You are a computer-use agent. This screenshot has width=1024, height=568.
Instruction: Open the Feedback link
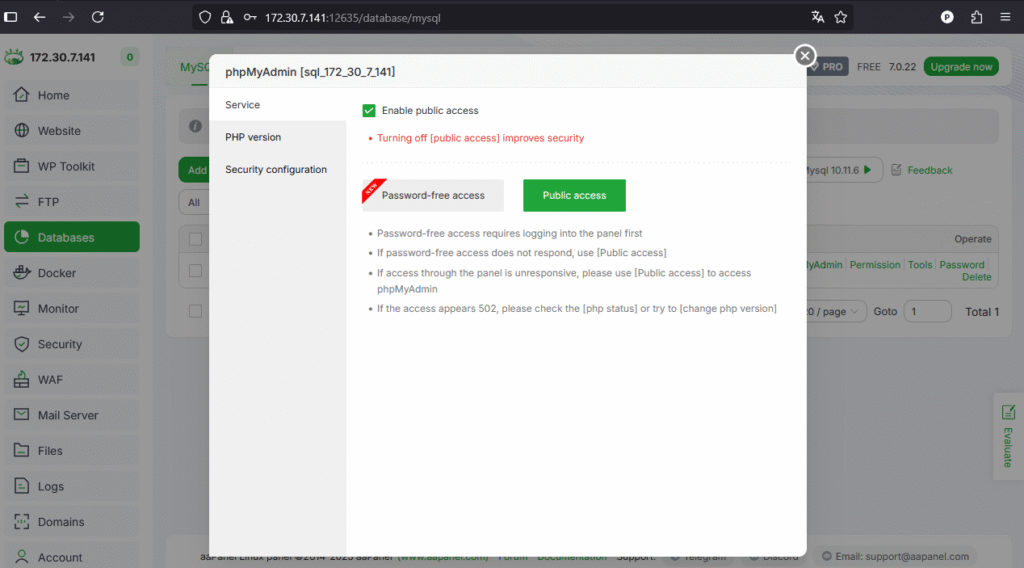(929, 170)
